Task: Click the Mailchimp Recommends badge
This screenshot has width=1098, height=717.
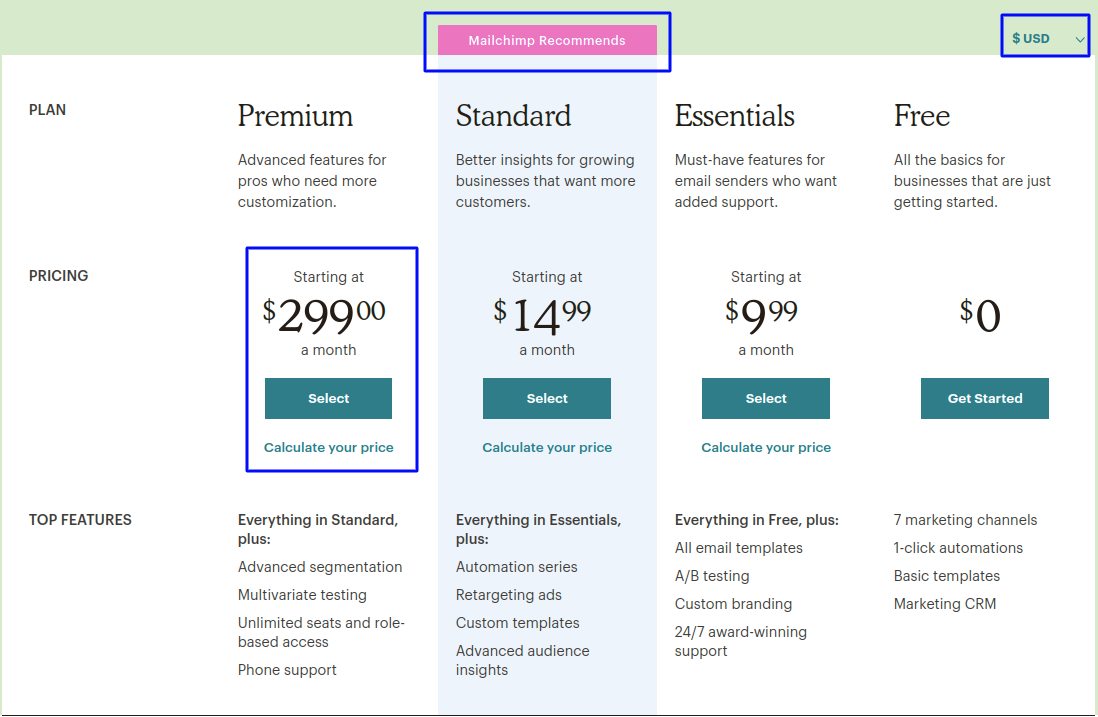Action: point(547,41)
